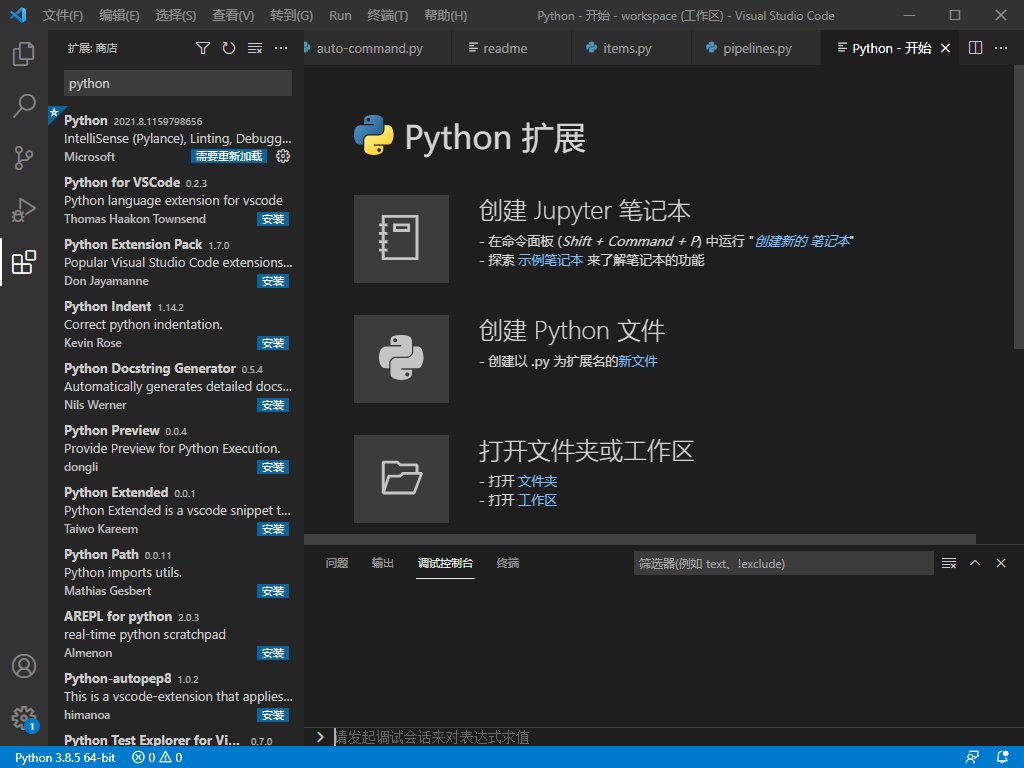Screen dimensions: 1024x768
Task: Refresh the extensions list
Action: coord(228,47)
